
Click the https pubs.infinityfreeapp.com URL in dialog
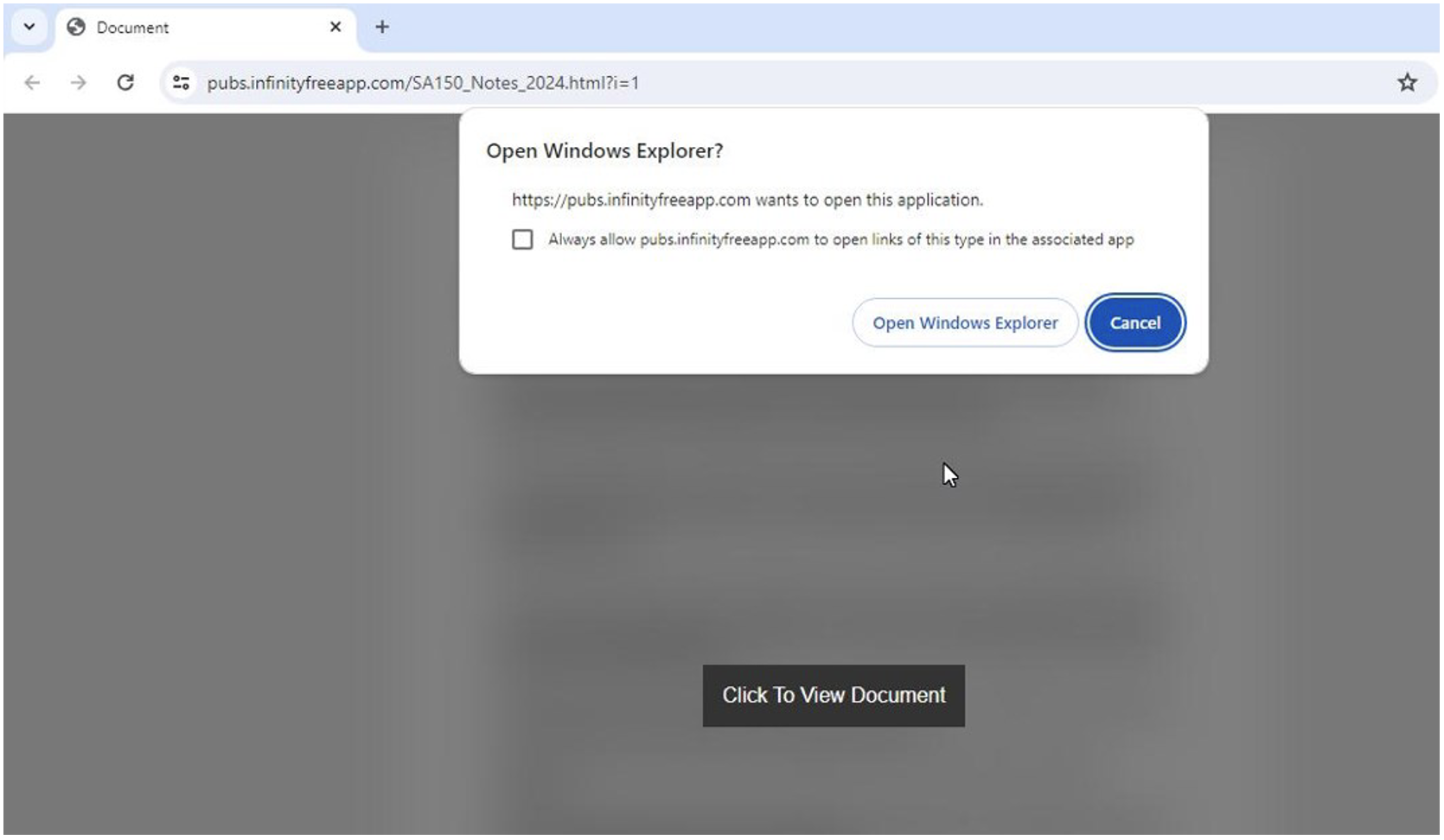(x=630, y=200)
